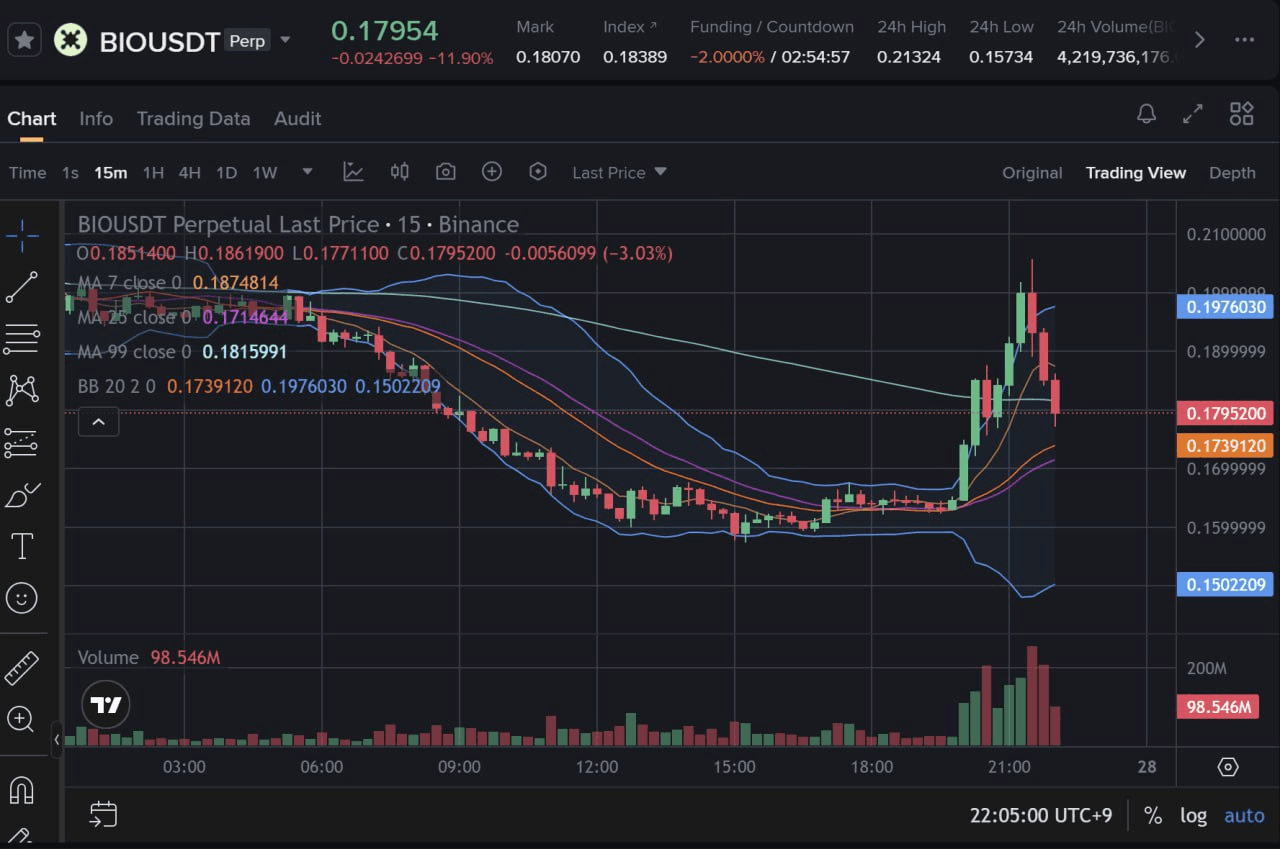This screenshot has width=1280, height=849.
Task: Toggle log scale mode
Action: click(x=1193, y=815)
